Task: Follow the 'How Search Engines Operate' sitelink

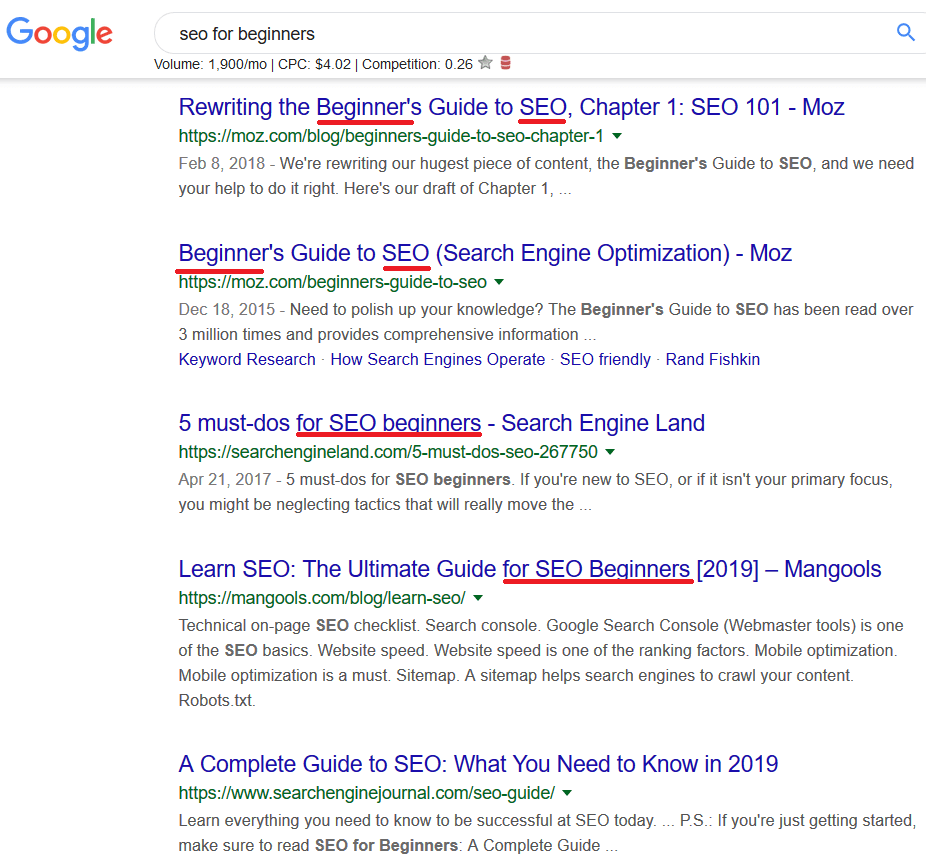Action: click(438, 359)
